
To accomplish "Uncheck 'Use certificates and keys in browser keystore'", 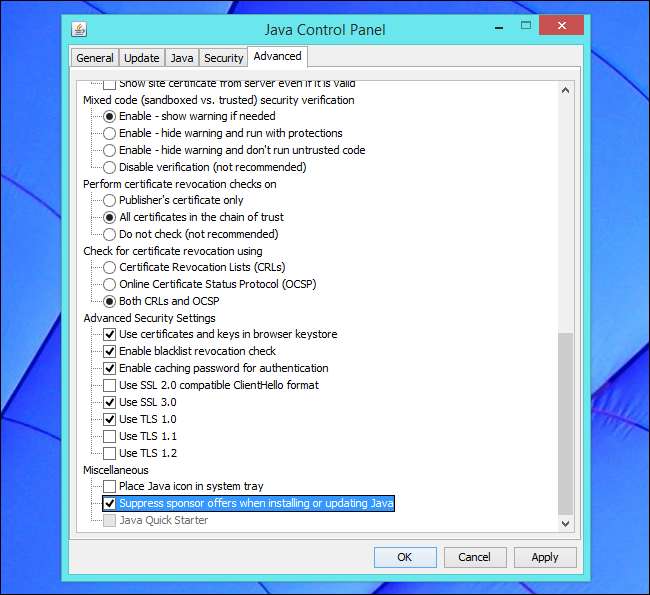I will [109, 334].
